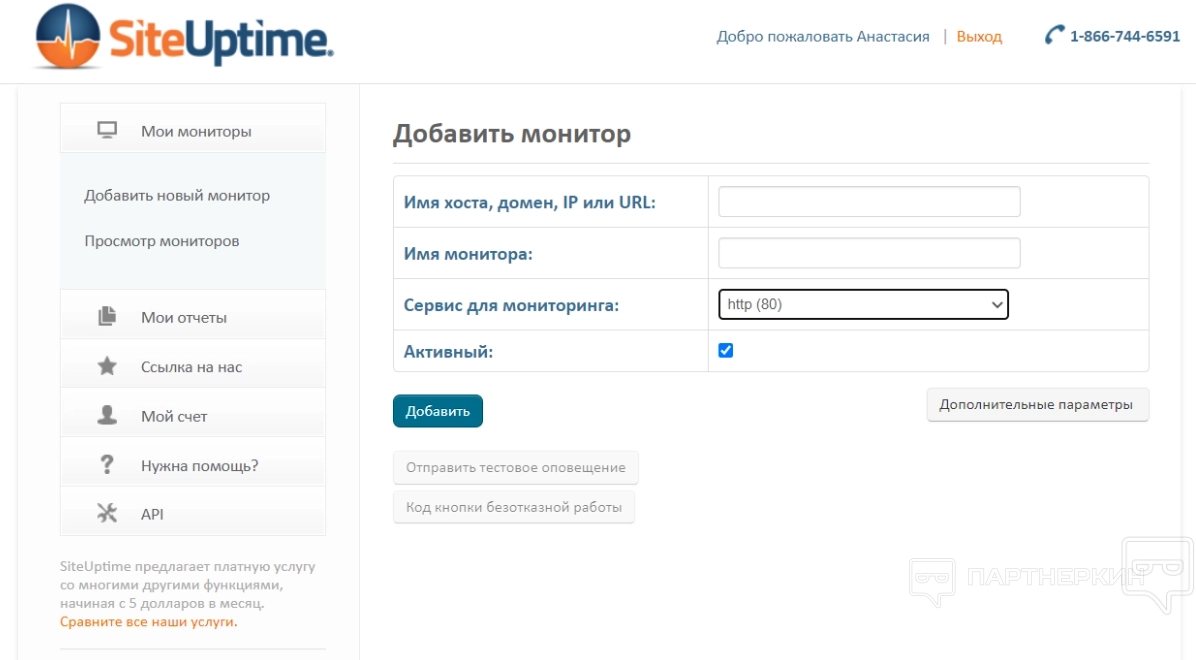Click the question mark icon in sidebar
Viewport: 1196px width, 660px height.
[107, 465]
